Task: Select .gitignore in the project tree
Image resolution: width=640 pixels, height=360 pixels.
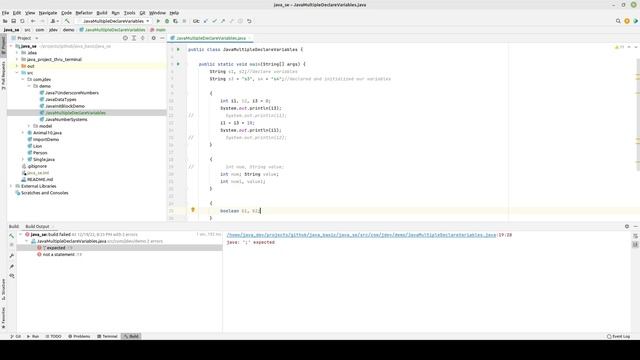Action: tap(37, 166)
